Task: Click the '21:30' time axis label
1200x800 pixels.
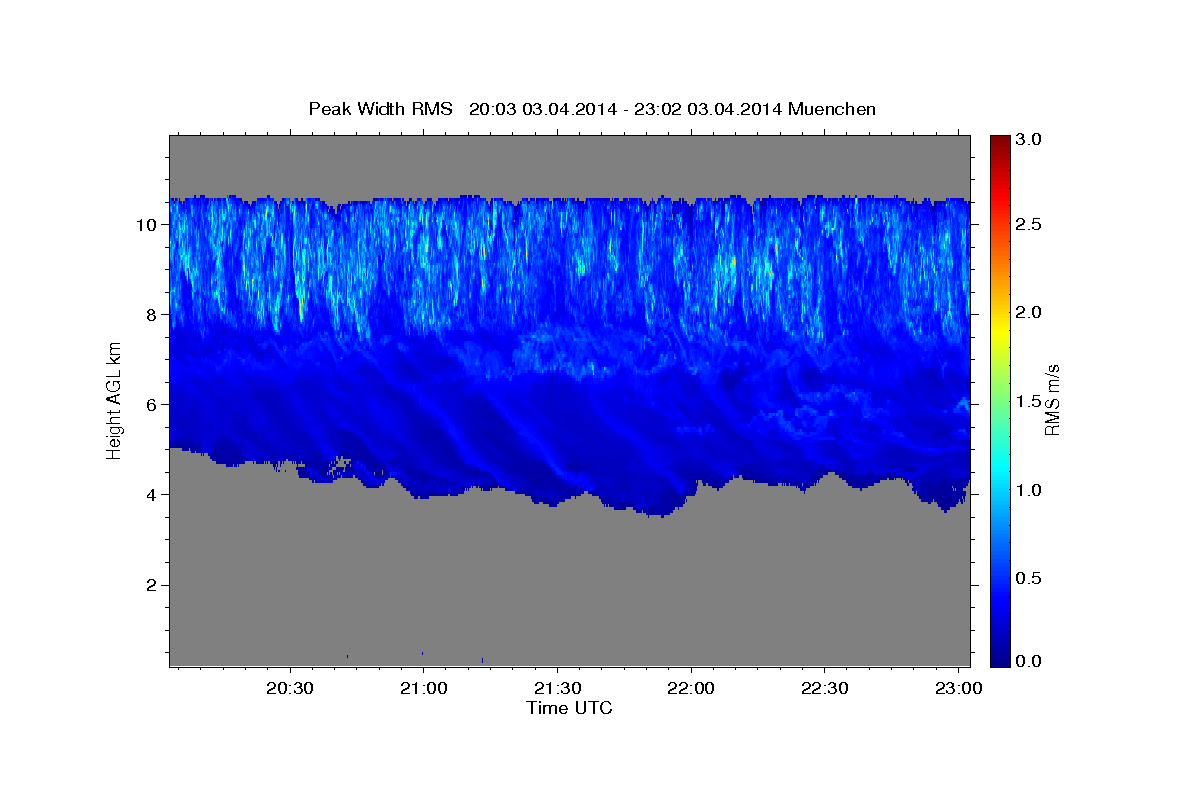Action: [x=557, y=689]
